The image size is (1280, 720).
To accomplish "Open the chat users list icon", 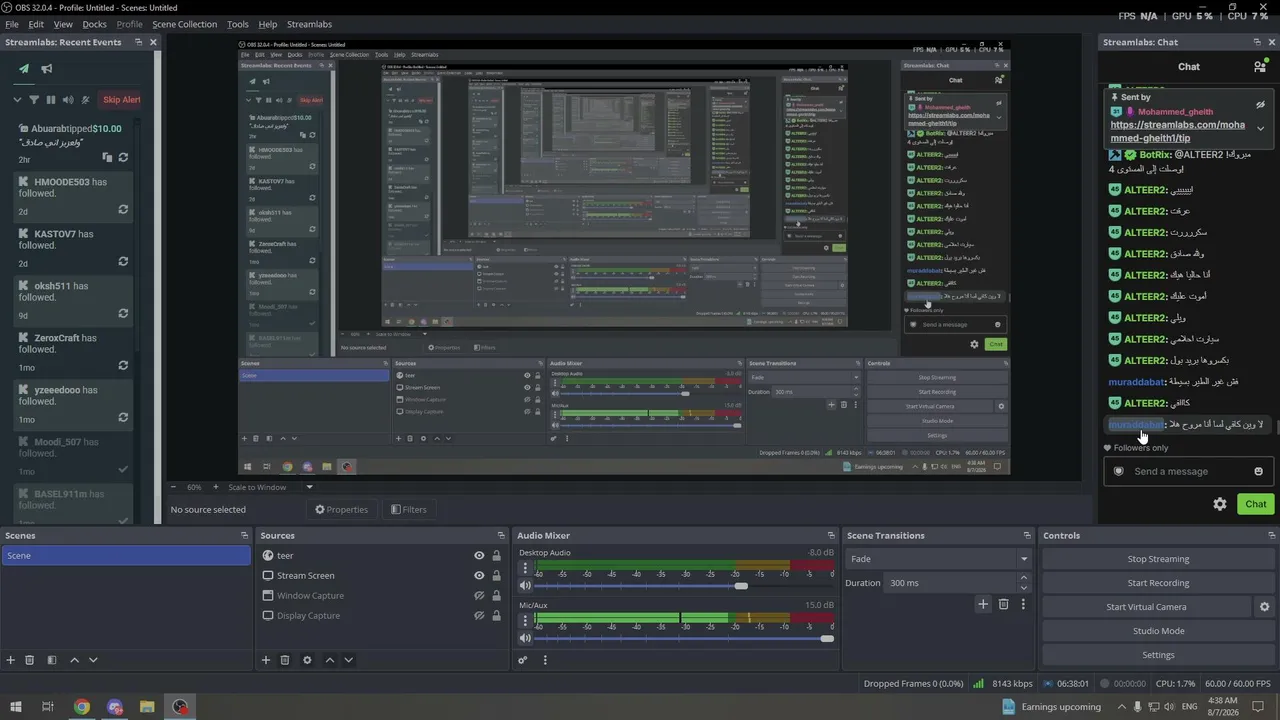I will pyautogui.click(x=1260, y=67).
